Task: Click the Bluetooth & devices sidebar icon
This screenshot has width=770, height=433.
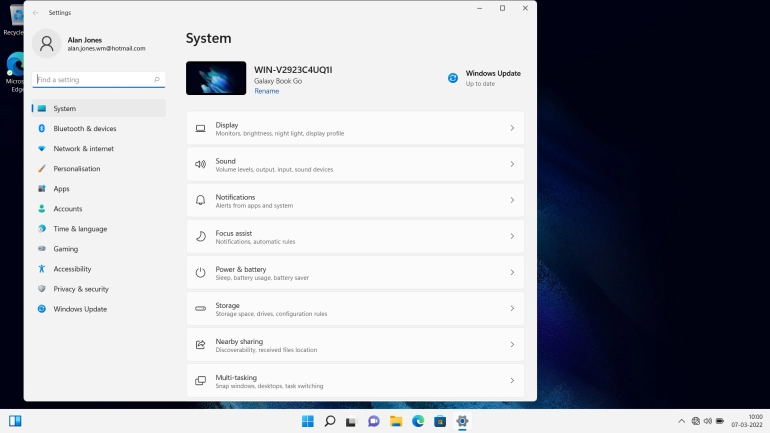Action: 42,129
